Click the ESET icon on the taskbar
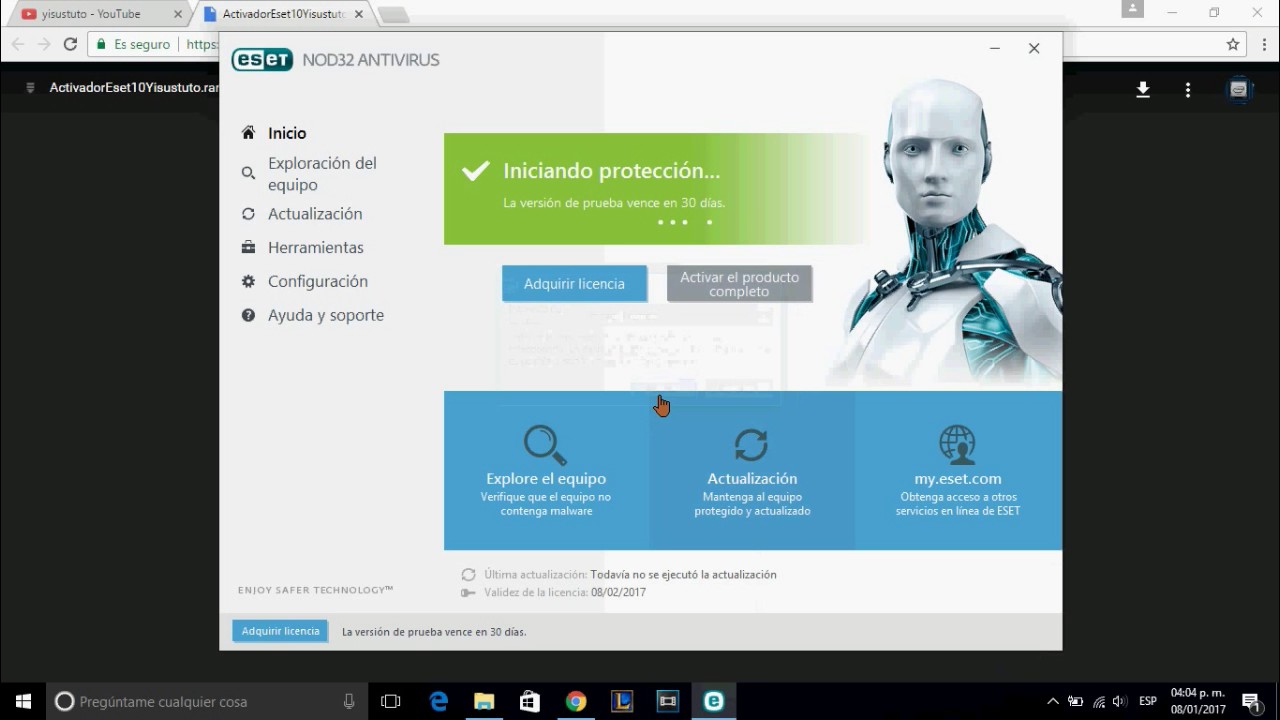 713,701
